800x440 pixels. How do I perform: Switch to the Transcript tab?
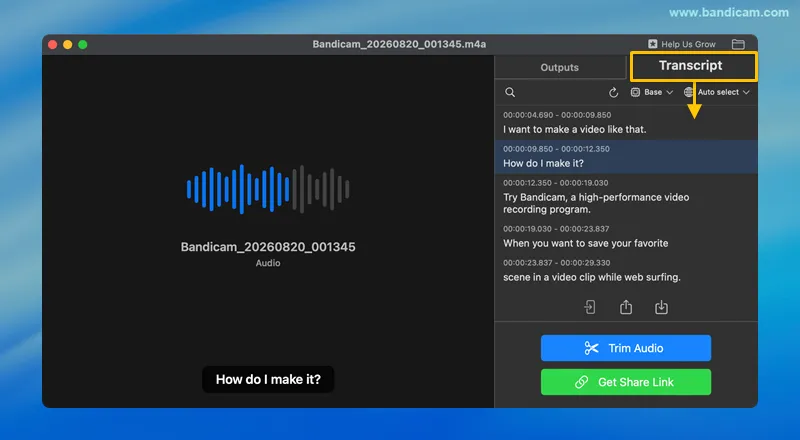tap(693, 66)
